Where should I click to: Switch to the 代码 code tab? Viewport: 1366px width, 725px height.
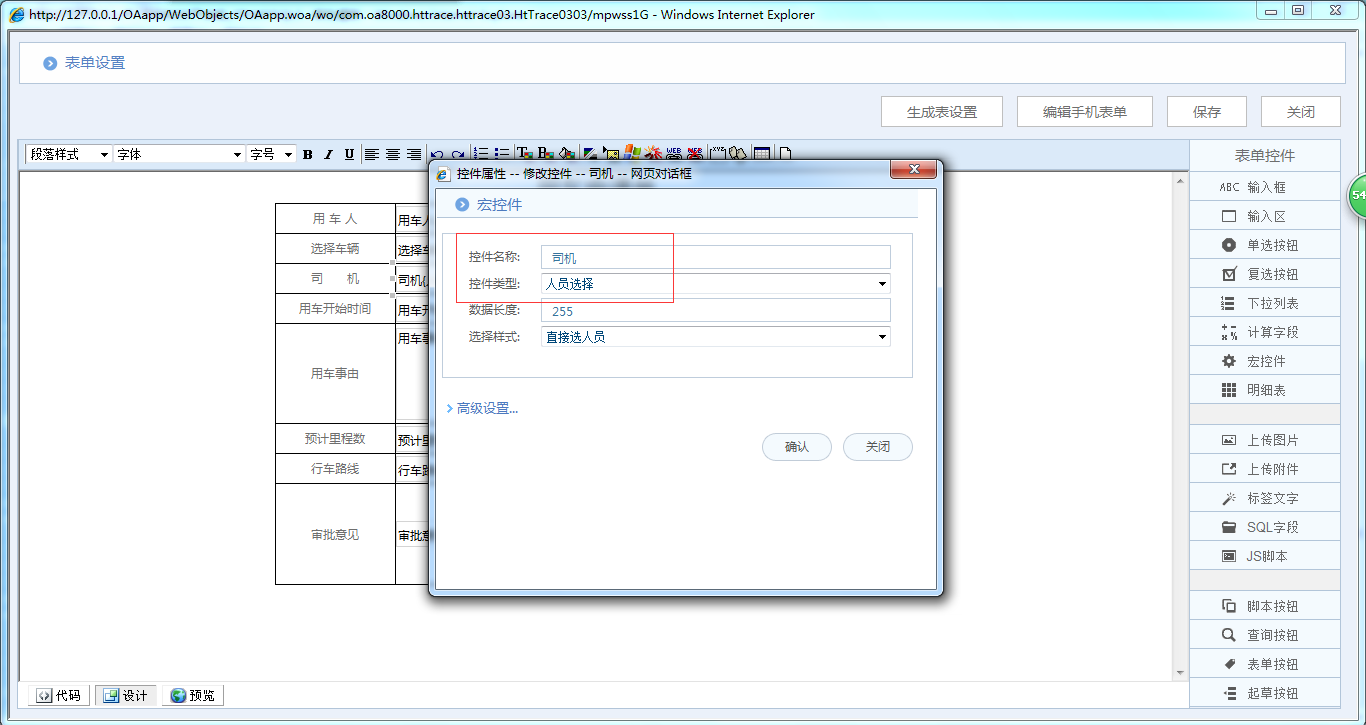click(x=59, y=695)
